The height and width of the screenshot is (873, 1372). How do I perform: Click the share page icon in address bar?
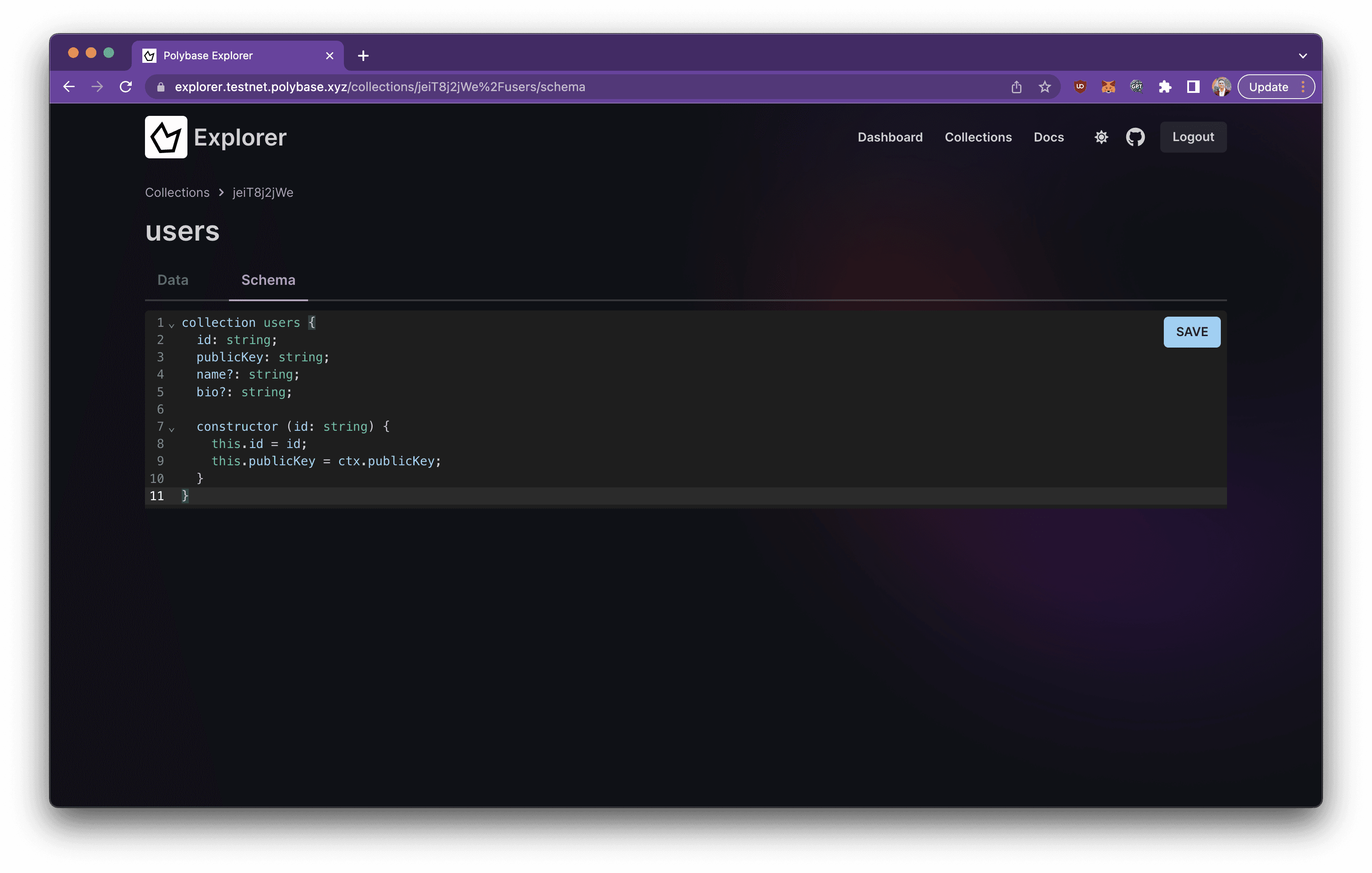pos(1016,87)
